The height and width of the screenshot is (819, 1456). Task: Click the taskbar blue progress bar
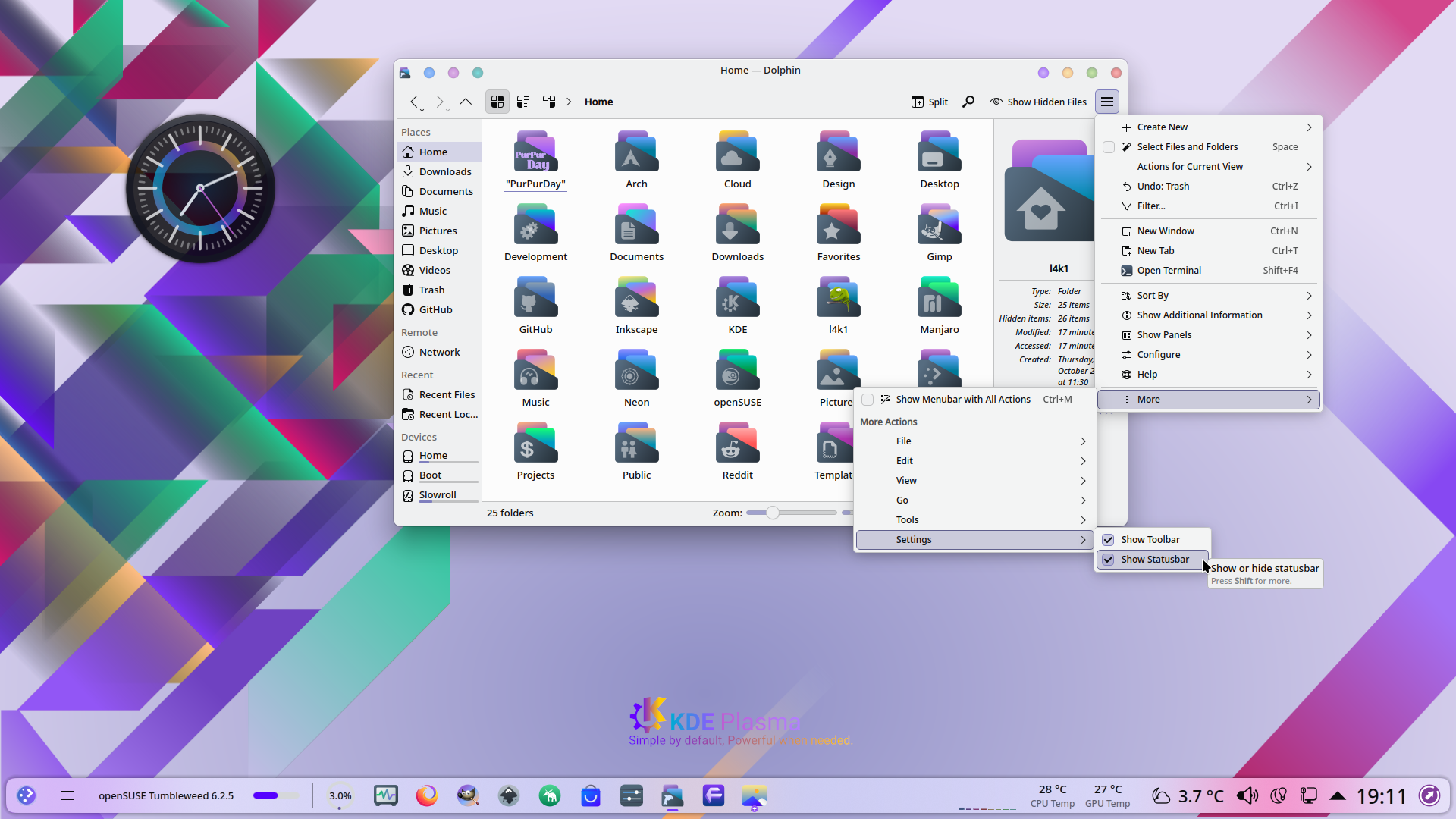tap(277, 795)
